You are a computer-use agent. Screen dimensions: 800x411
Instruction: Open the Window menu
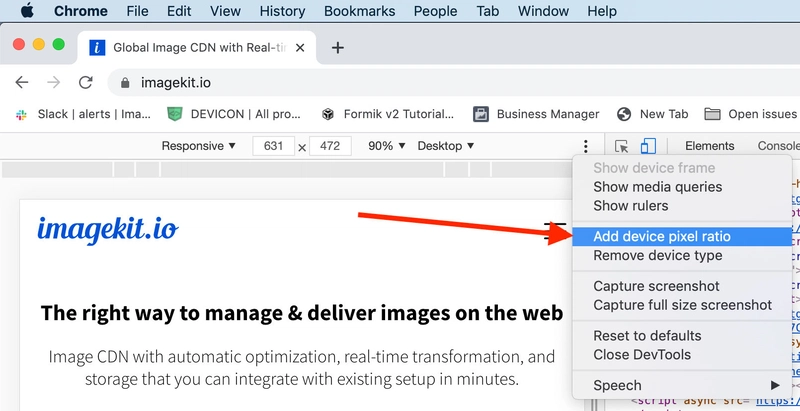[543, 11]
